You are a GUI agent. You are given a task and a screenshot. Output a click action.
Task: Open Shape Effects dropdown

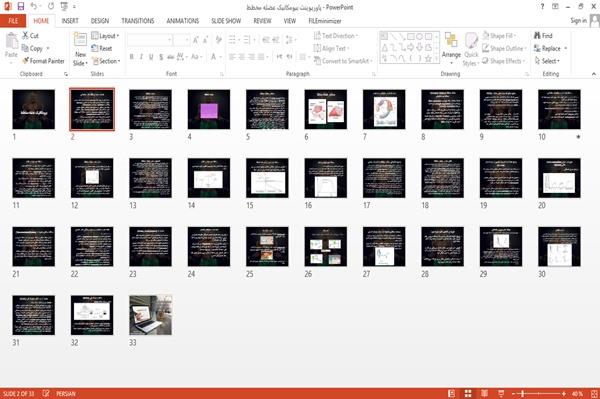pos(503,61)
